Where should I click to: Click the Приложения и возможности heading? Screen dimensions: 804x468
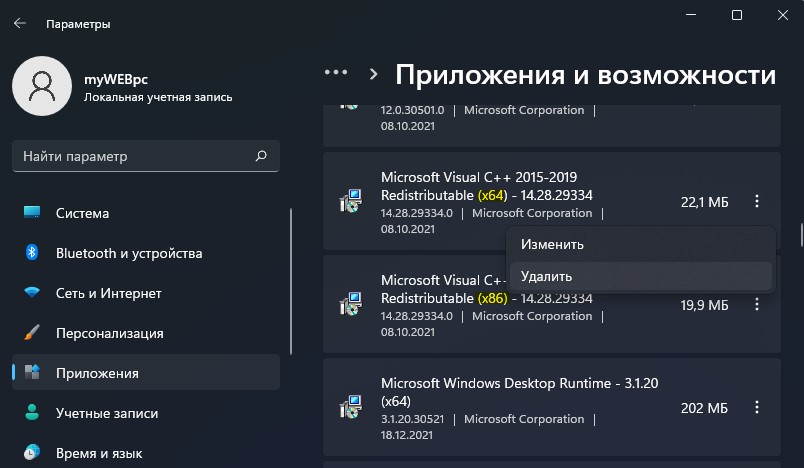click(586, 75)
